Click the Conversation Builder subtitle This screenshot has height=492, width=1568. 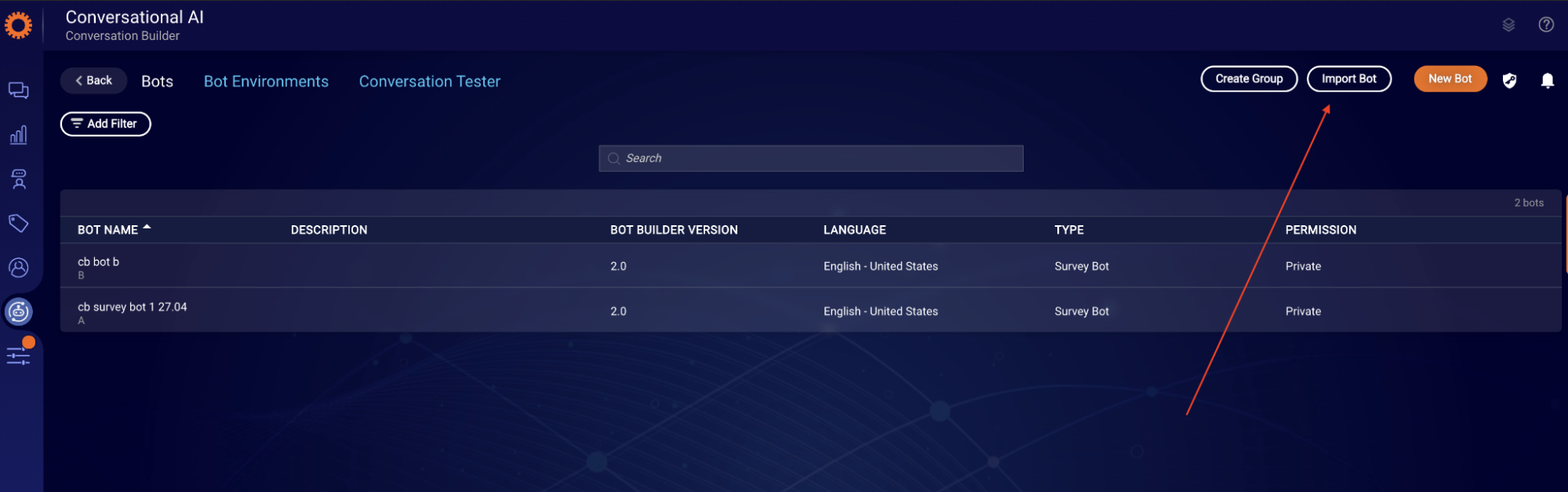coord(122,35)
